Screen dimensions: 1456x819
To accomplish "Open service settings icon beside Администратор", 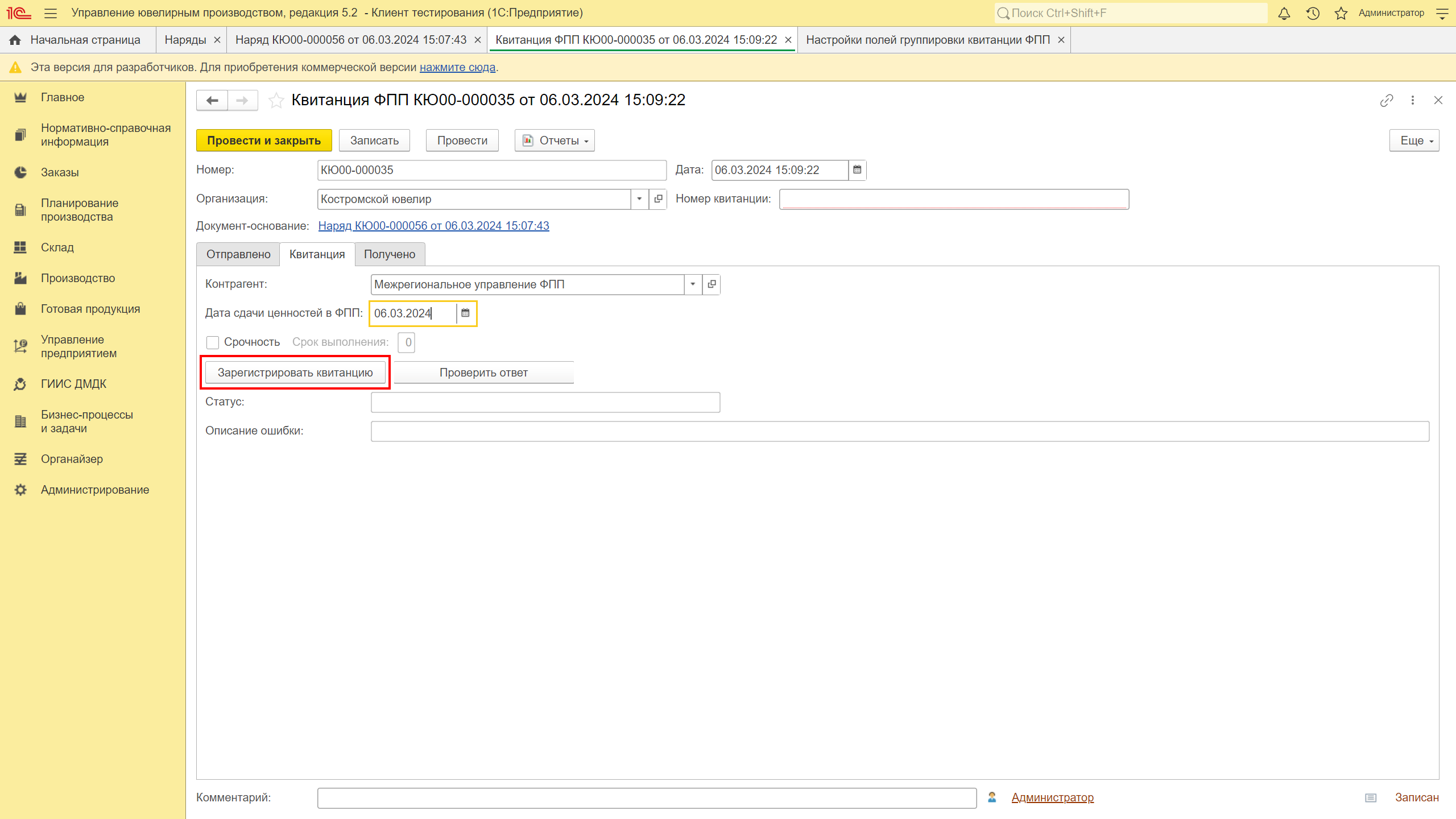I will (1442, 13).
